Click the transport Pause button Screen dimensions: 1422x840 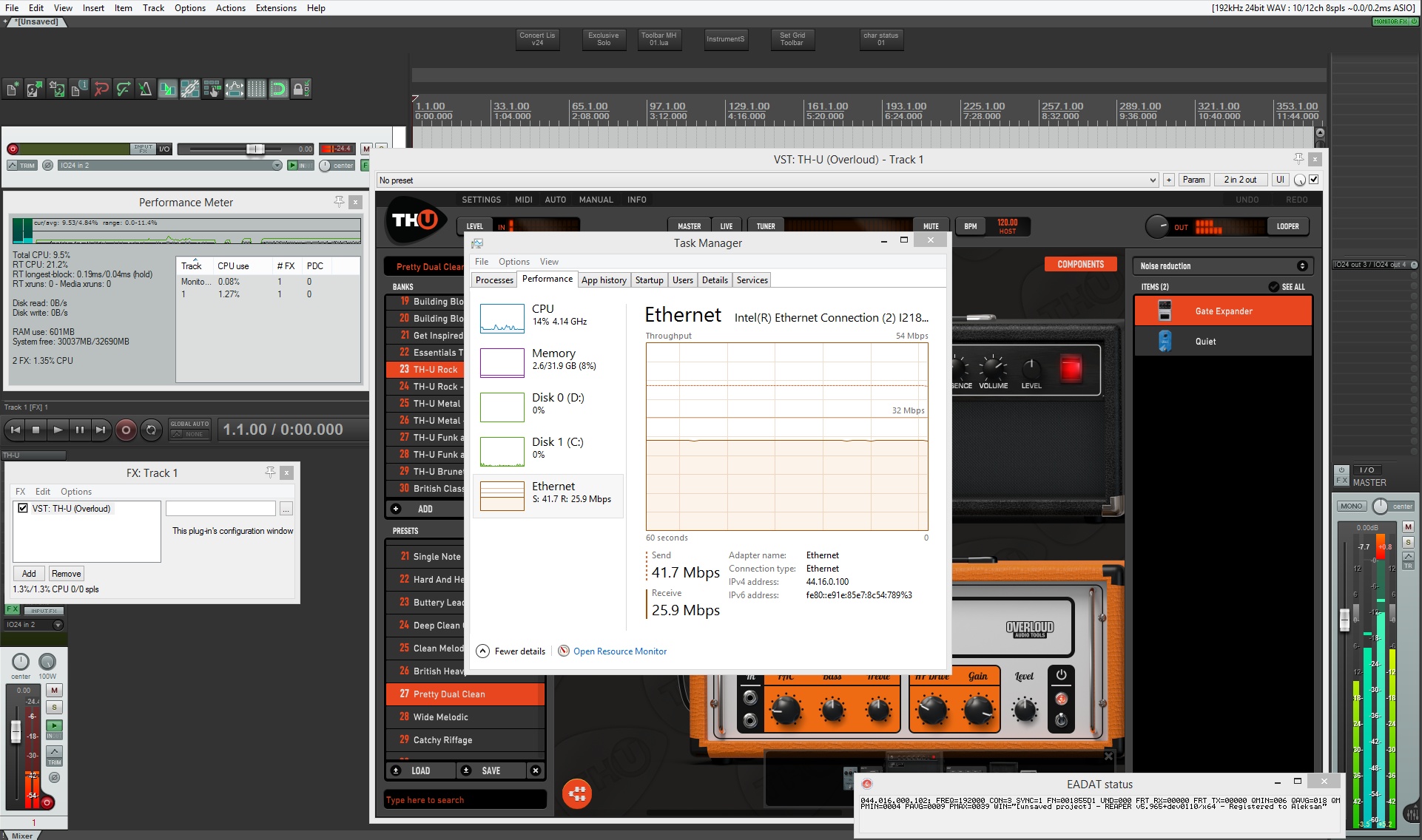(79, 430)
